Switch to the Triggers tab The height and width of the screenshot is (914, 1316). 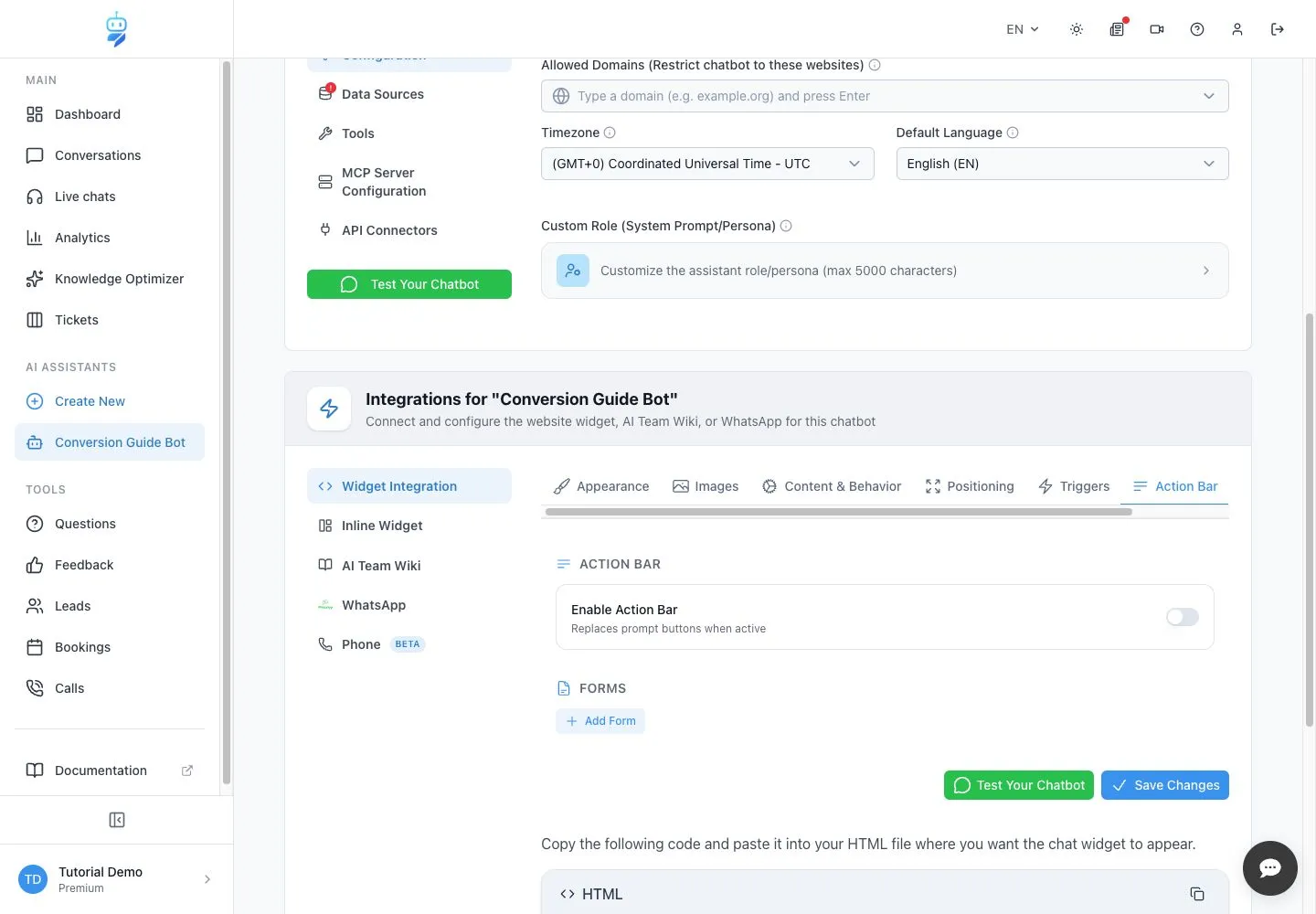1074,486
